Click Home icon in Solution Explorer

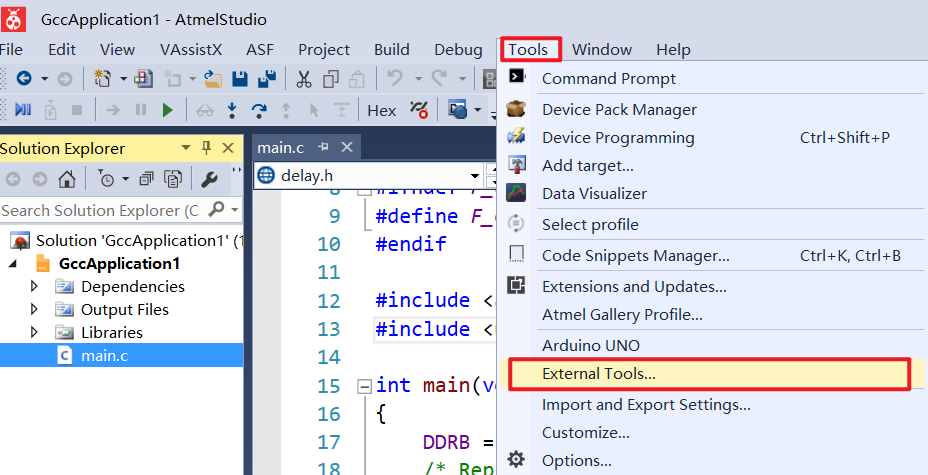coord(68,179)
